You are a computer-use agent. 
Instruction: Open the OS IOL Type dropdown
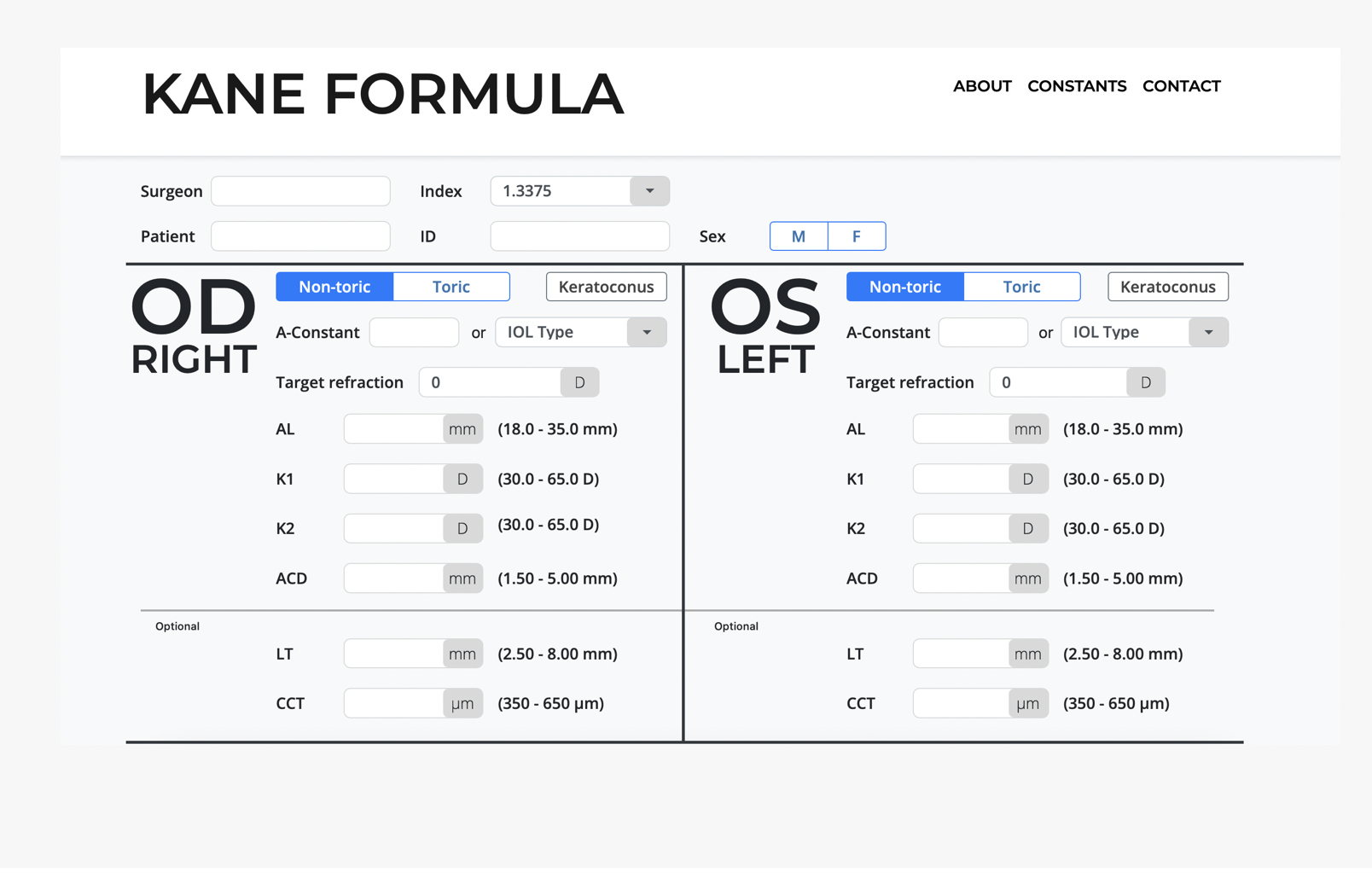[1145, 332]
